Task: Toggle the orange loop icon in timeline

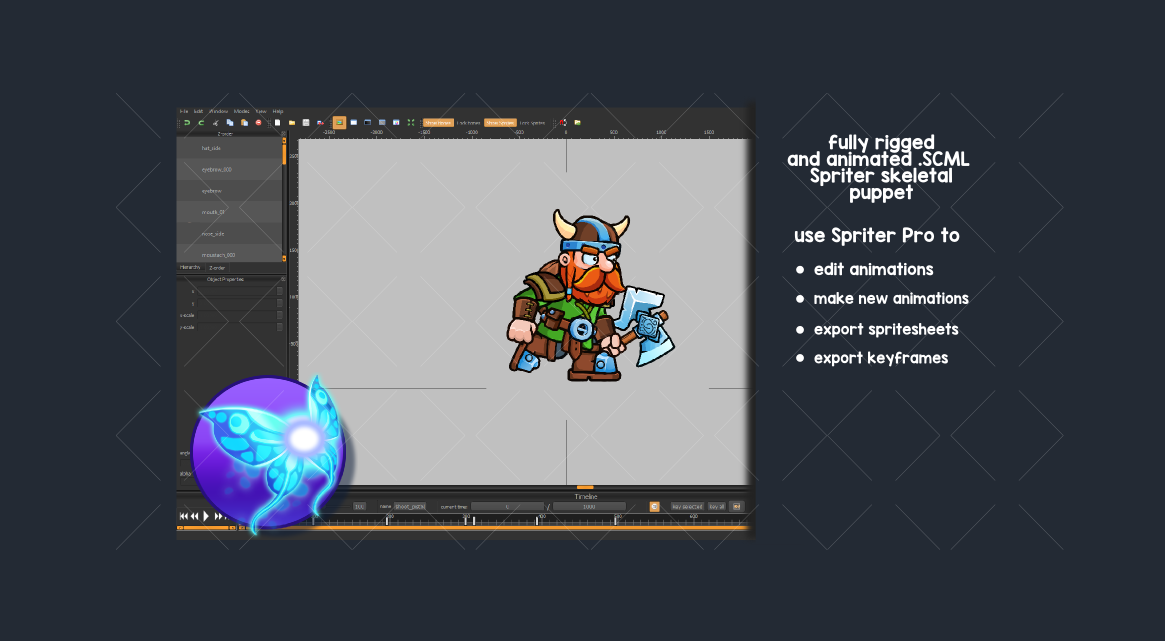Action: coord(655,507)
